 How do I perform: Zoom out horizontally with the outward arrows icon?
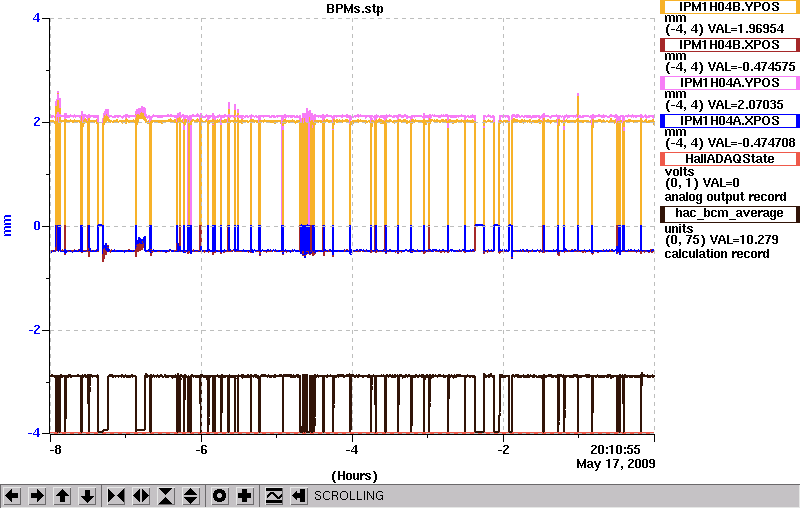[141, 496]
